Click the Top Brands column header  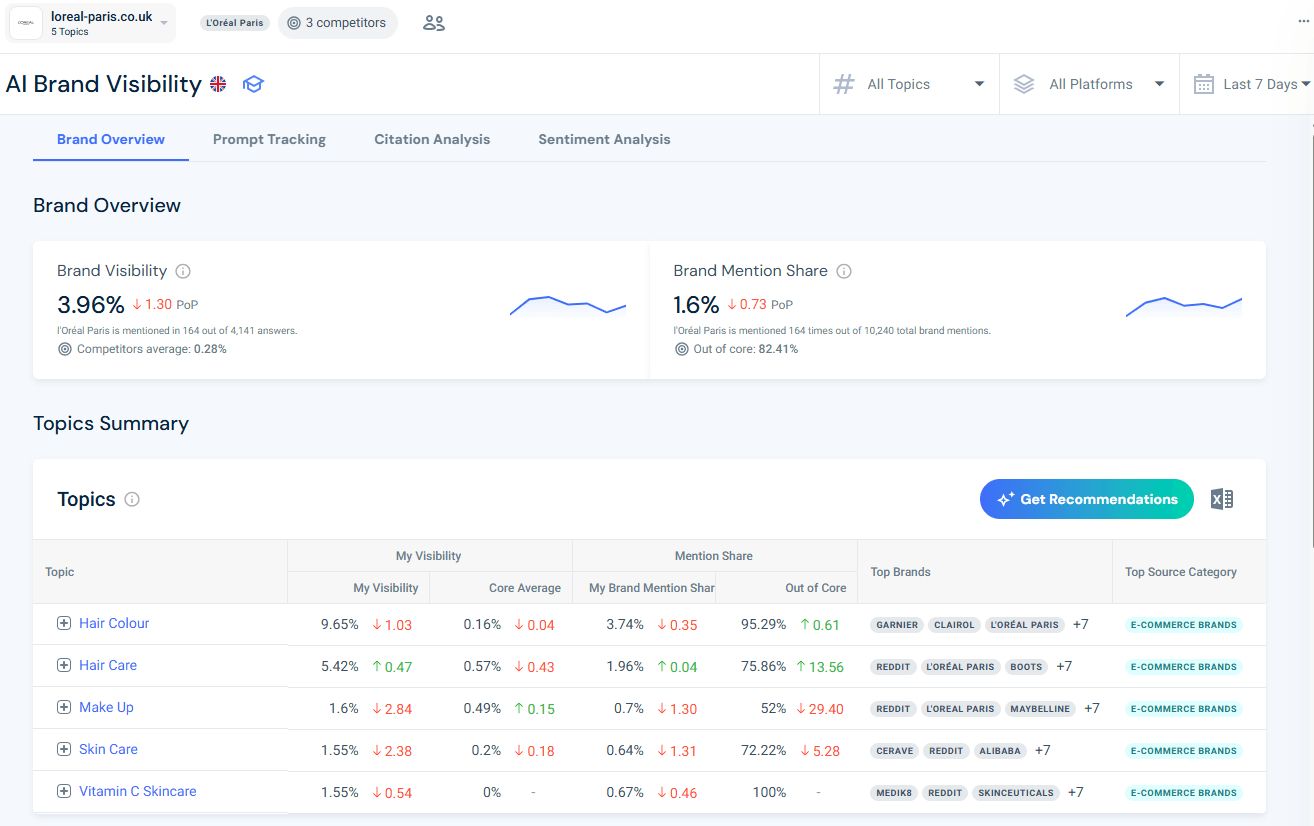pyautogui.click(x=985, y=572)
